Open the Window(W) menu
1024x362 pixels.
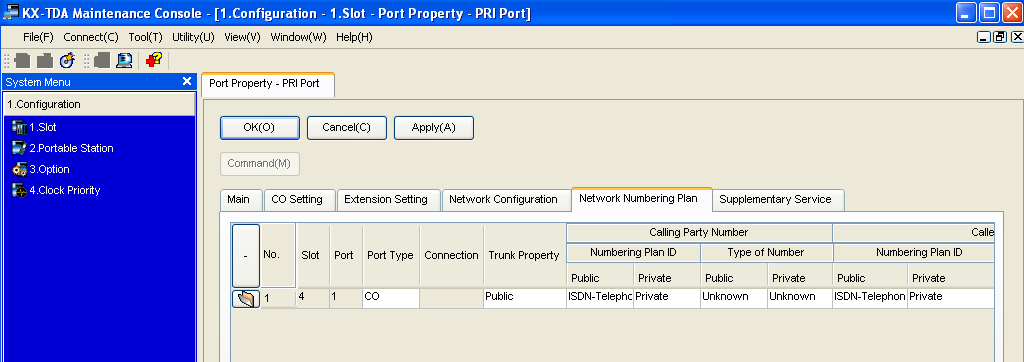point(298,37)
